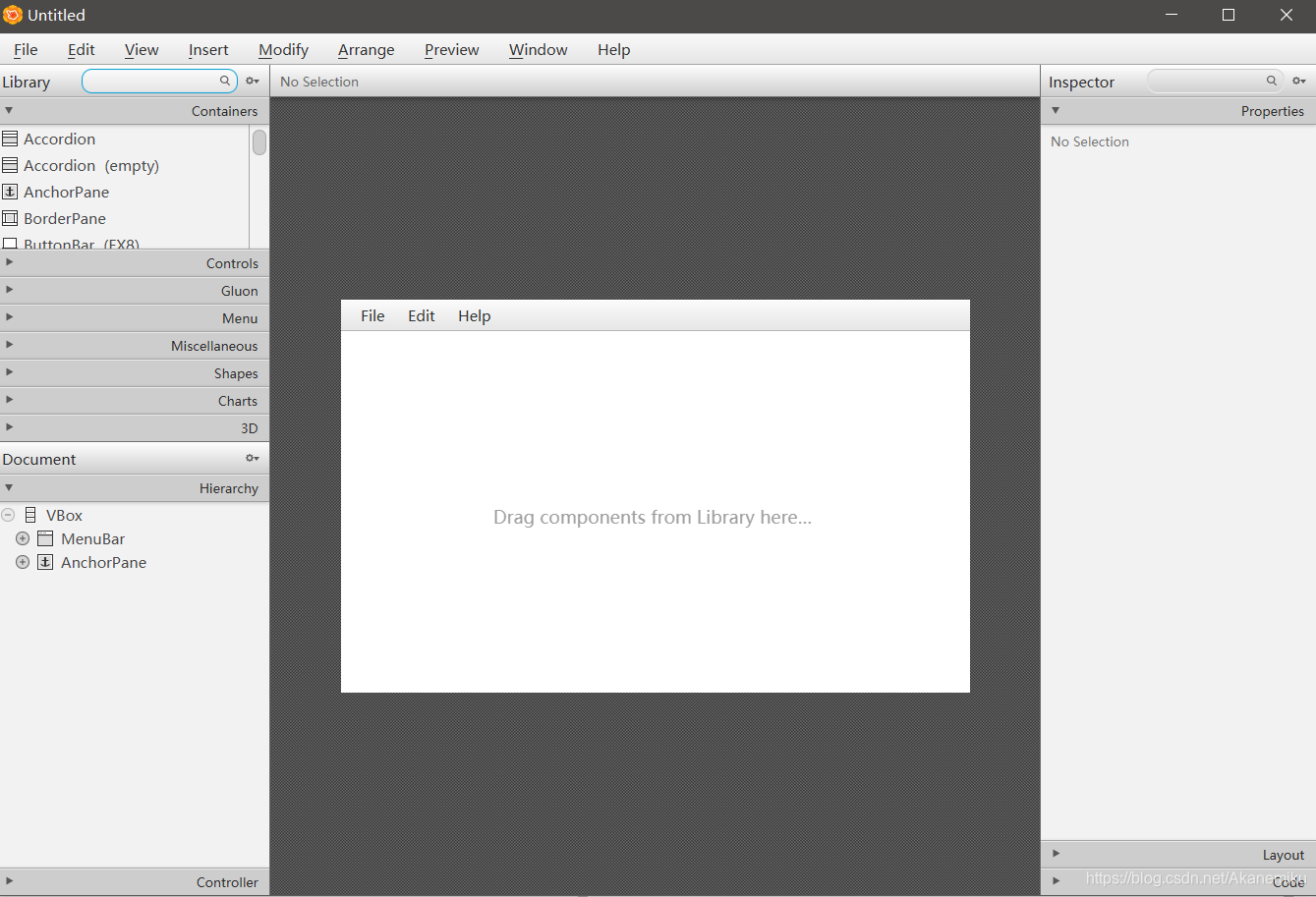Expand the AnchorPane tree node
The width and height of the screenshot is (1316, 897).
tap(23, 562)
